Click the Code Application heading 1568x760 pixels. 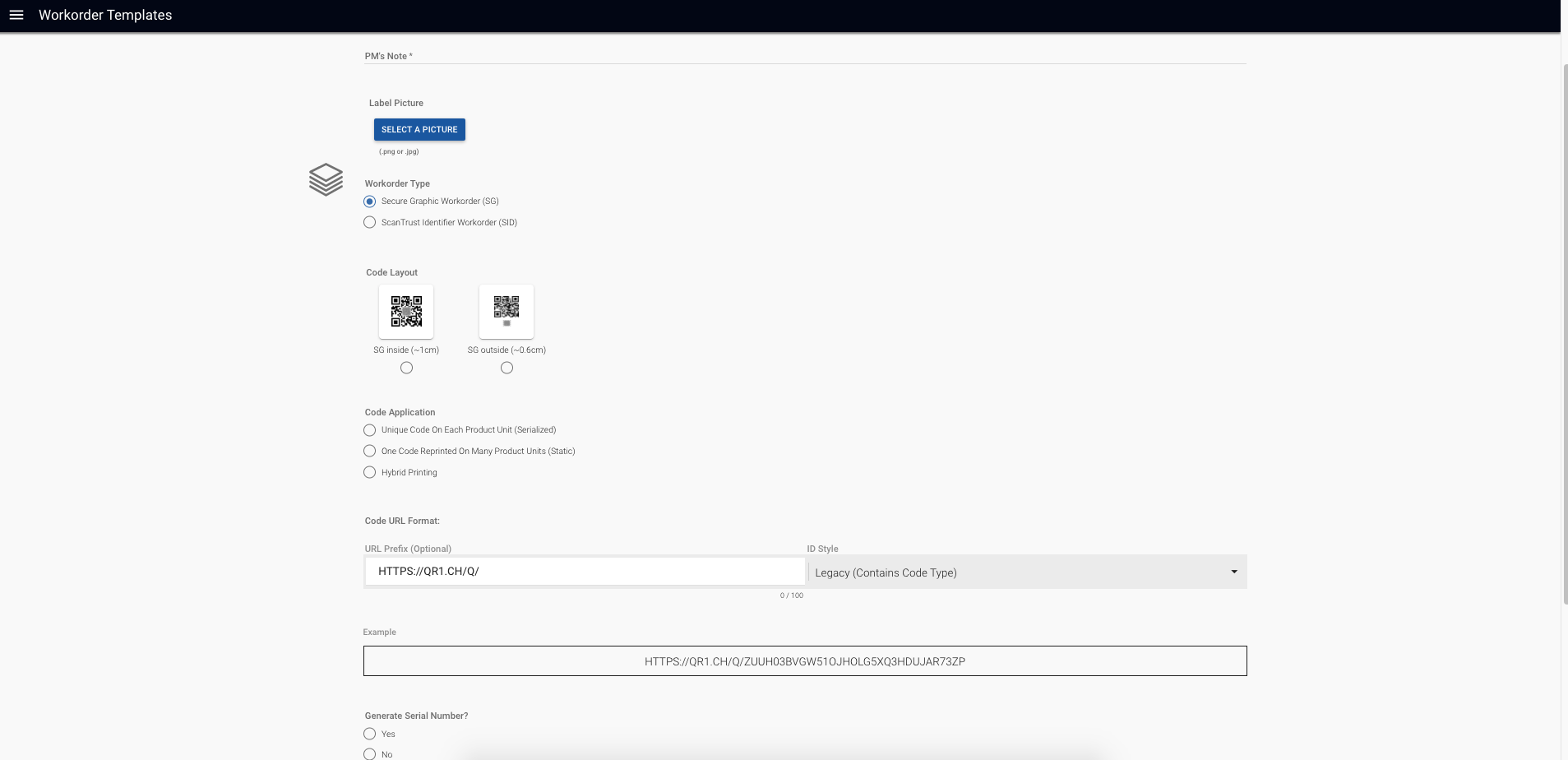(400, 413)
